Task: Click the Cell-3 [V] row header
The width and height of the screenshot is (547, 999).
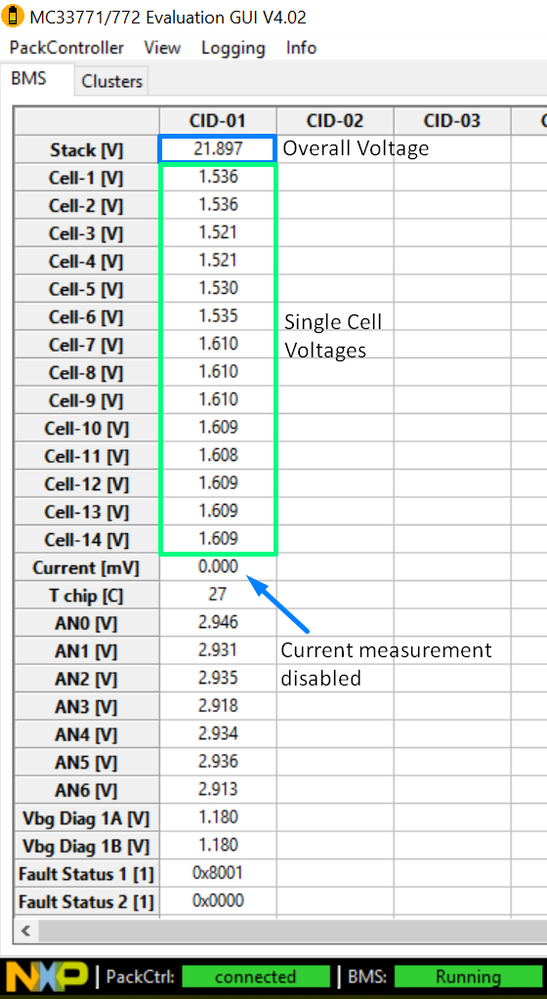Action: (x=87, y=233)
